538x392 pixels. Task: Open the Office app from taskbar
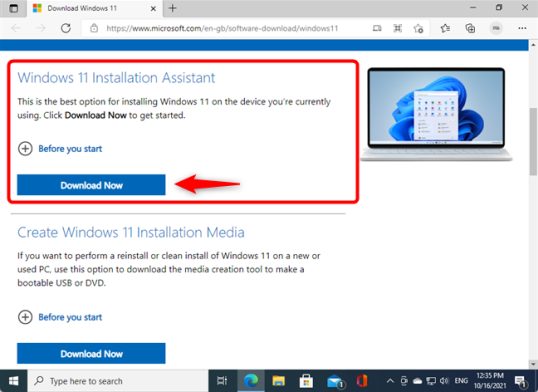coord(362,381)
